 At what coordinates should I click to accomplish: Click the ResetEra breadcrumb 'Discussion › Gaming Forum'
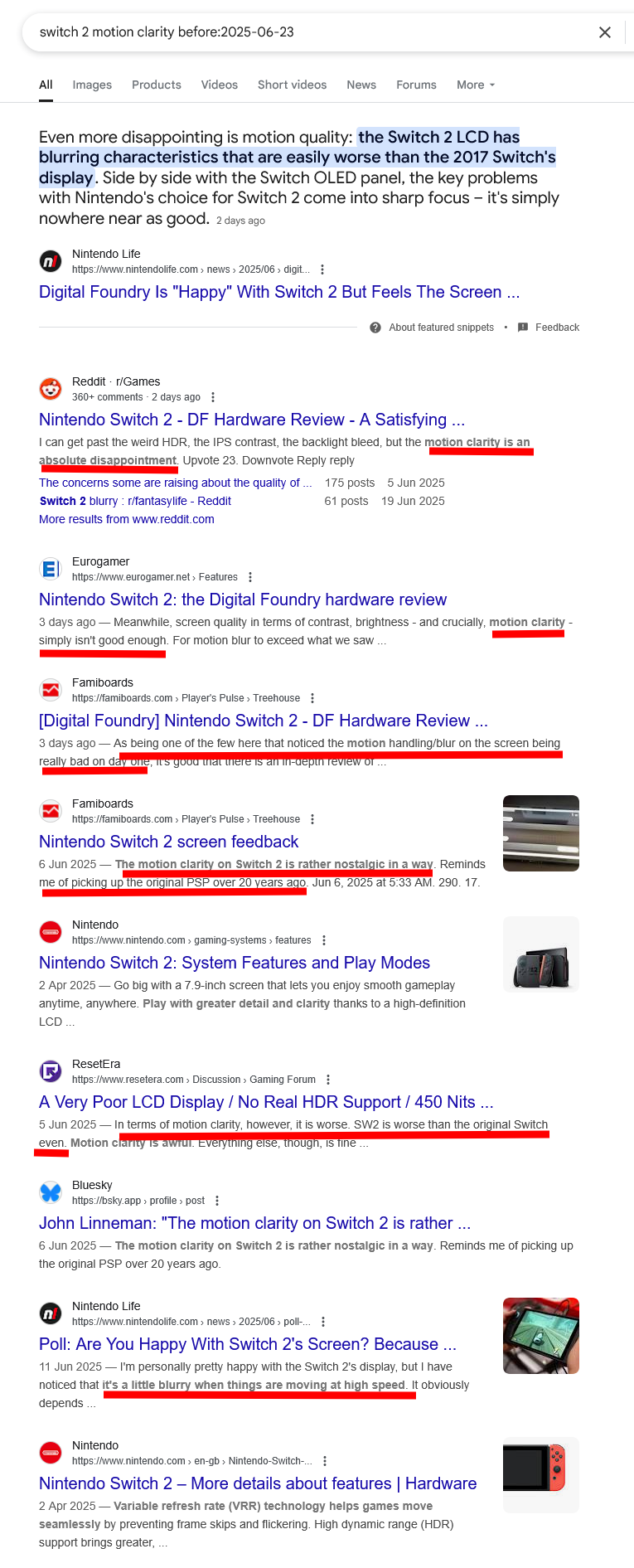tap(254, 1080)
